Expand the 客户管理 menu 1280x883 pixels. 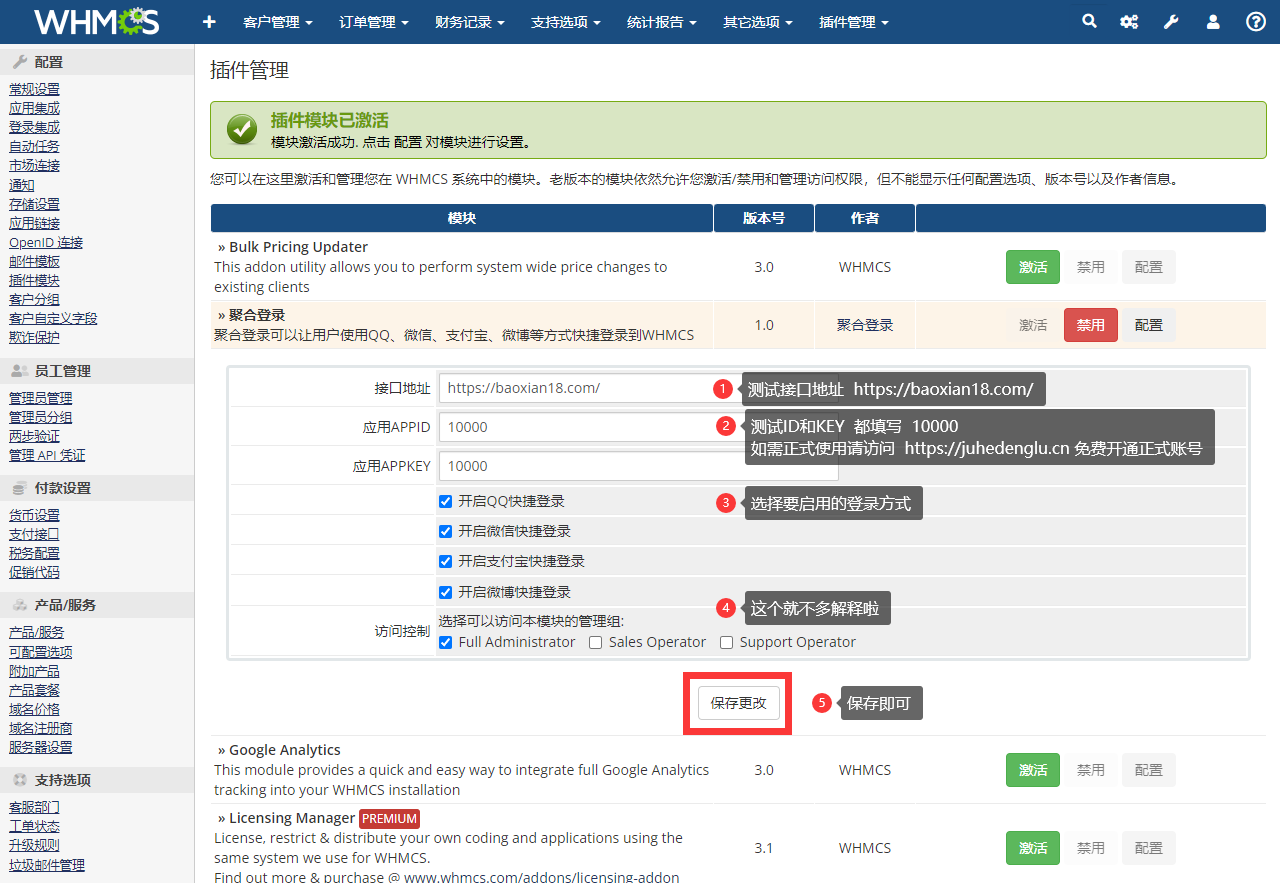[x=278, y=22]
